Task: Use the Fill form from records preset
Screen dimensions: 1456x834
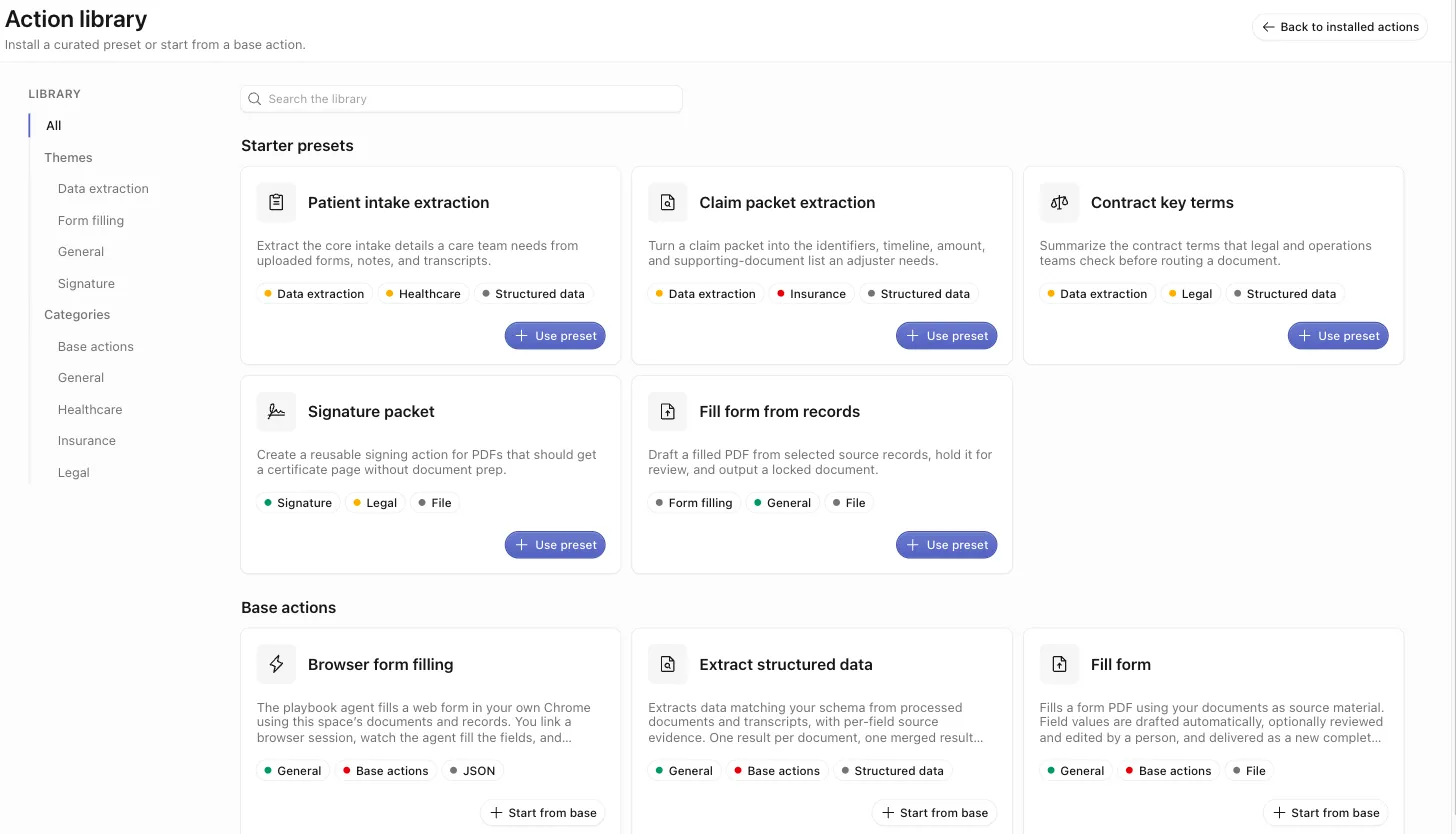Action: (x=947, y=545)
